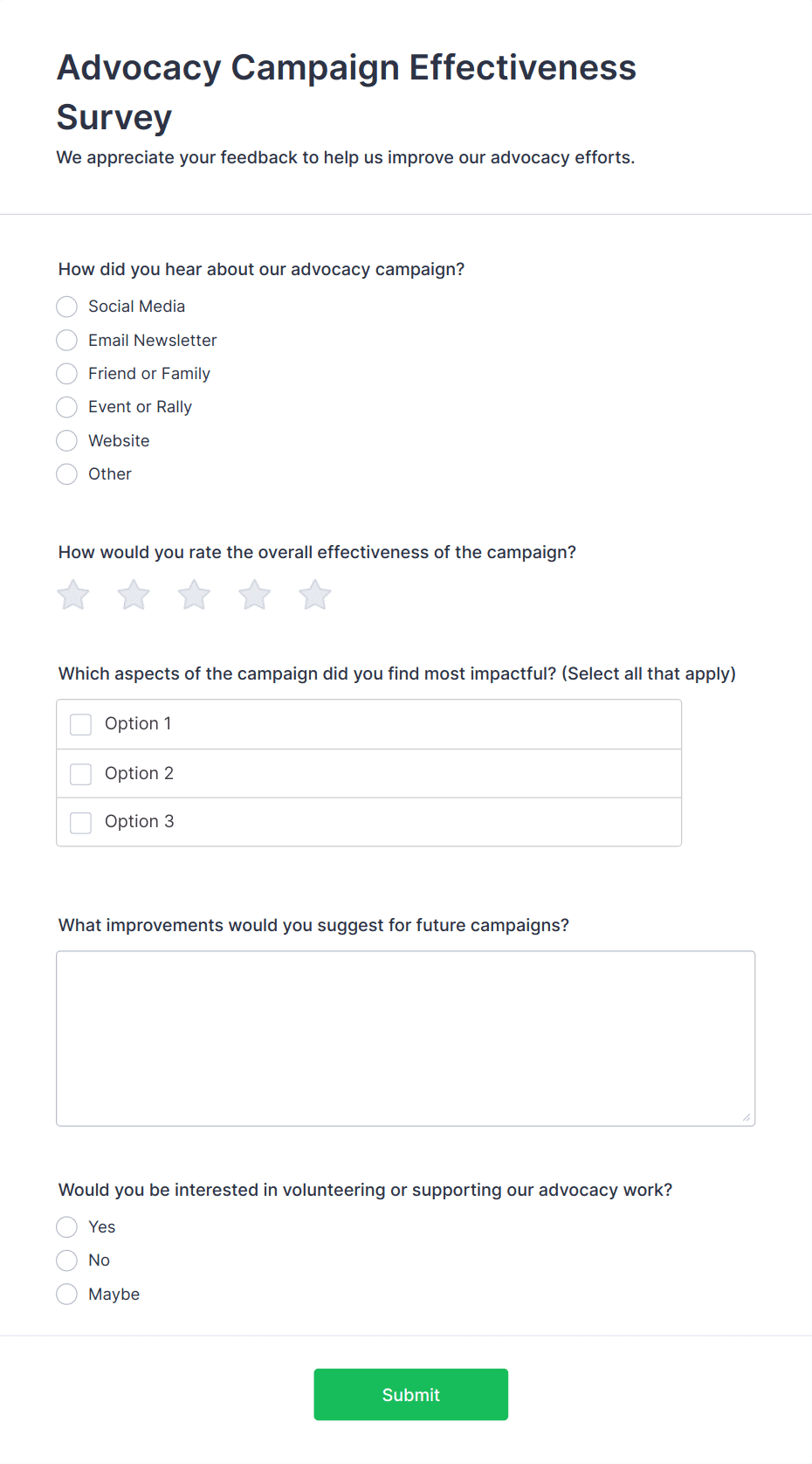The width and height of the screenshot is (812, 1464).
Task: Choose Email Newsletter as source
Action: point(67,340)
